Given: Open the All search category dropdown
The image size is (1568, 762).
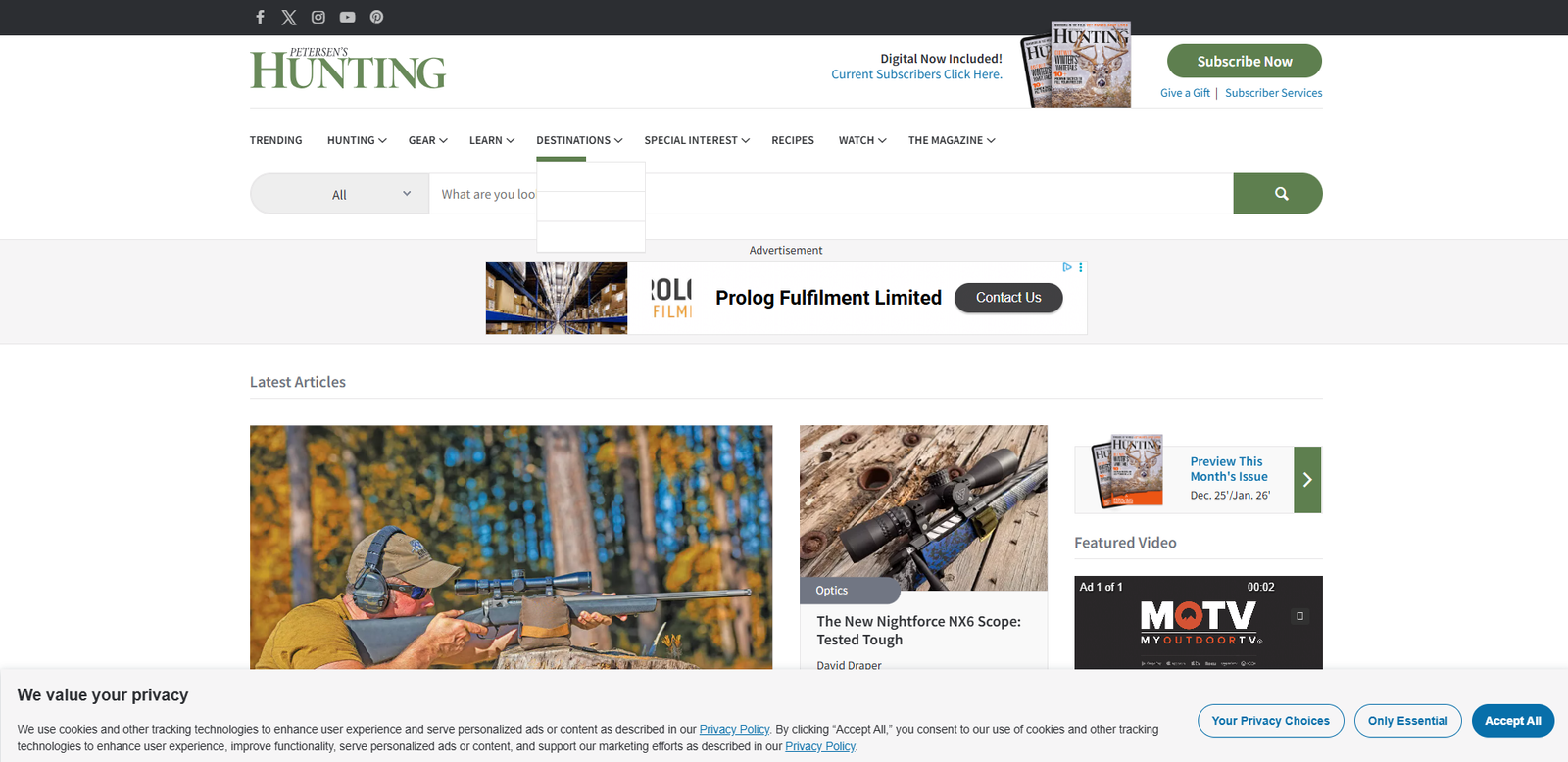Looking at the screenshot, I should [x=339, y=194].
